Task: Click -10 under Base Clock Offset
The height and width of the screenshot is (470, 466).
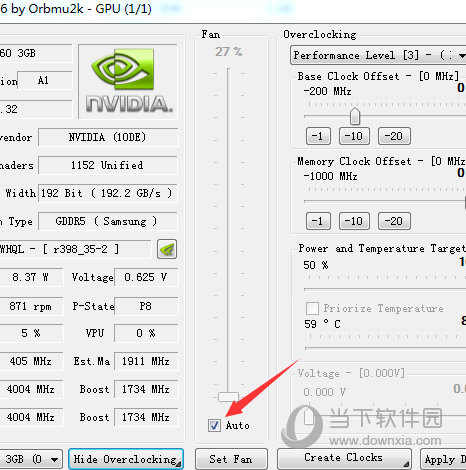Action: tap(354, 136)
